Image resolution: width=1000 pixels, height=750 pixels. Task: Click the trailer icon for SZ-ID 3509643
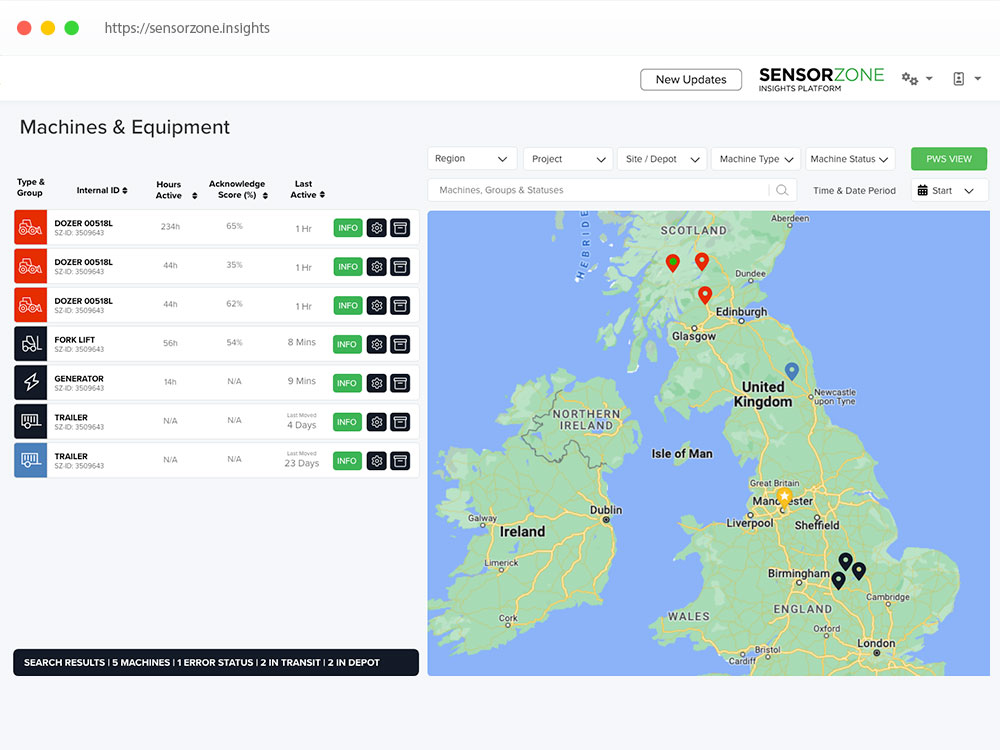click(x=30, y=421)
